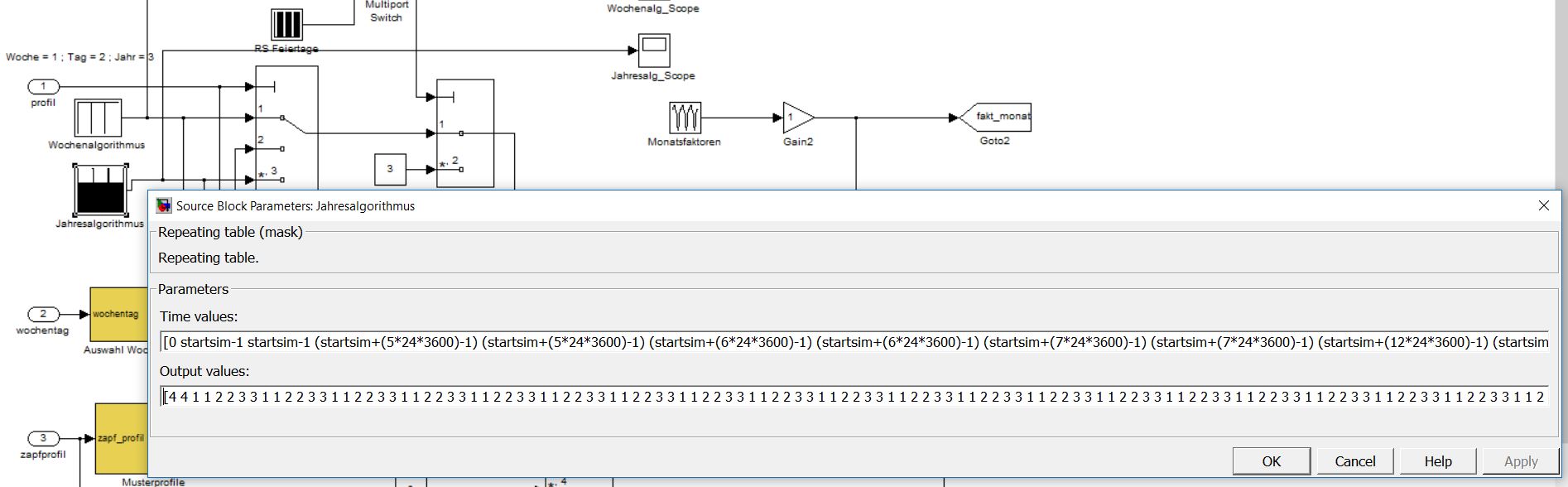Screen dimensions: 1568x487
Task: Click the zapfprofil inport block 3
Action: coord(43,438)
